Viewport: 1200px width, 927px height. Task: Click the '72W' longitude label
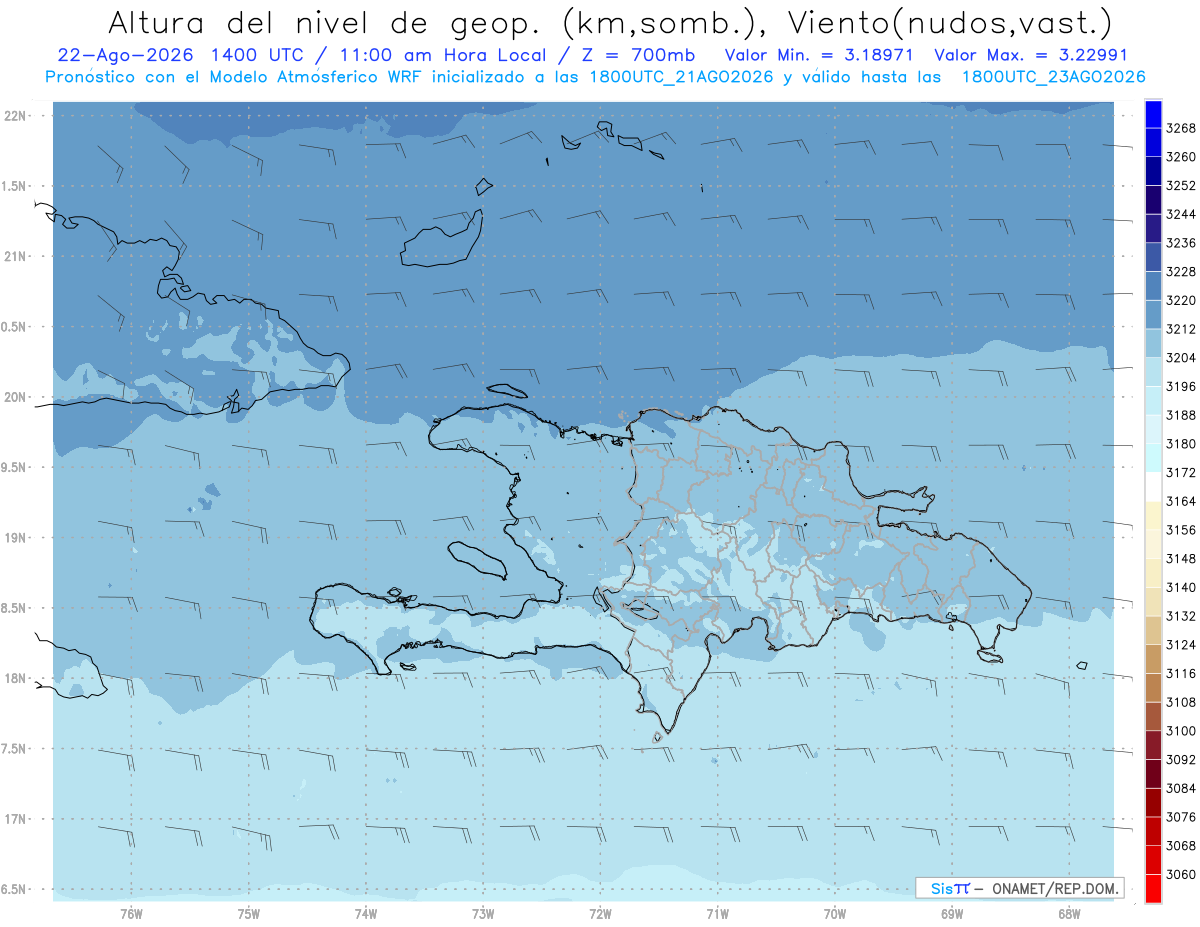600,914
